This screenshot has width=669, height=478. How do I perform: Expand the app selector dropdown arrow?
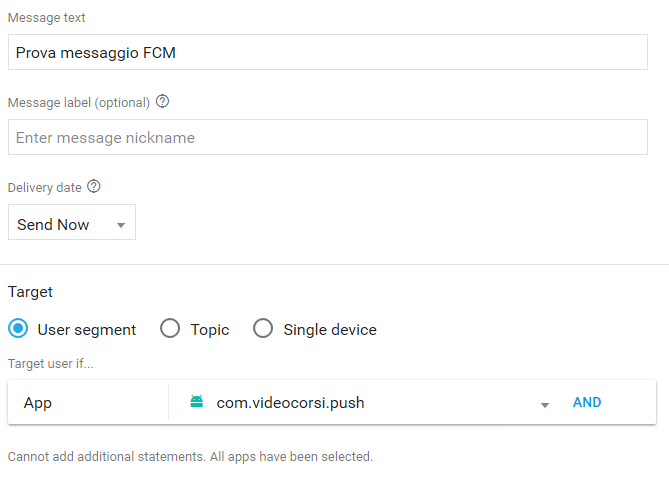tap(545, 404)
